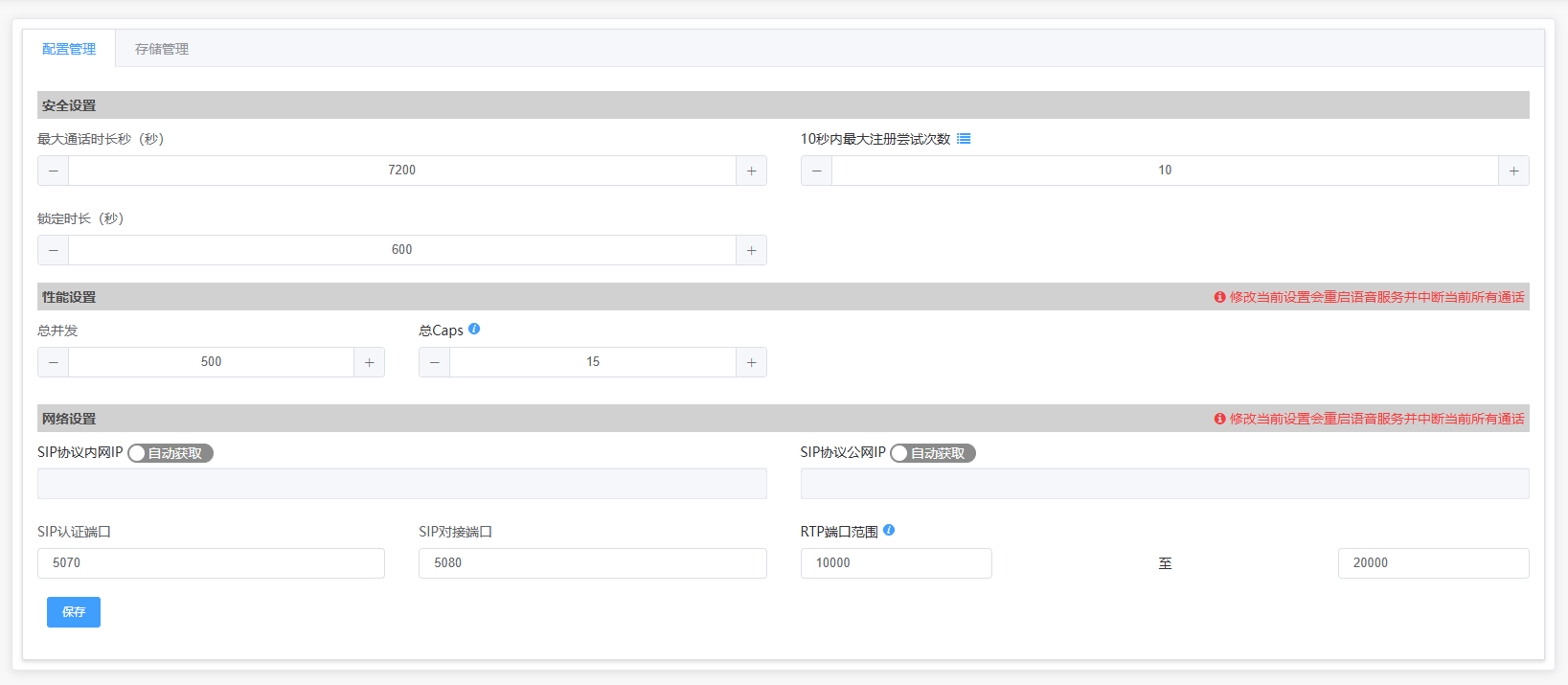
Task: Click the info icon next to RTP端口范围
Action: pos(889,531)
